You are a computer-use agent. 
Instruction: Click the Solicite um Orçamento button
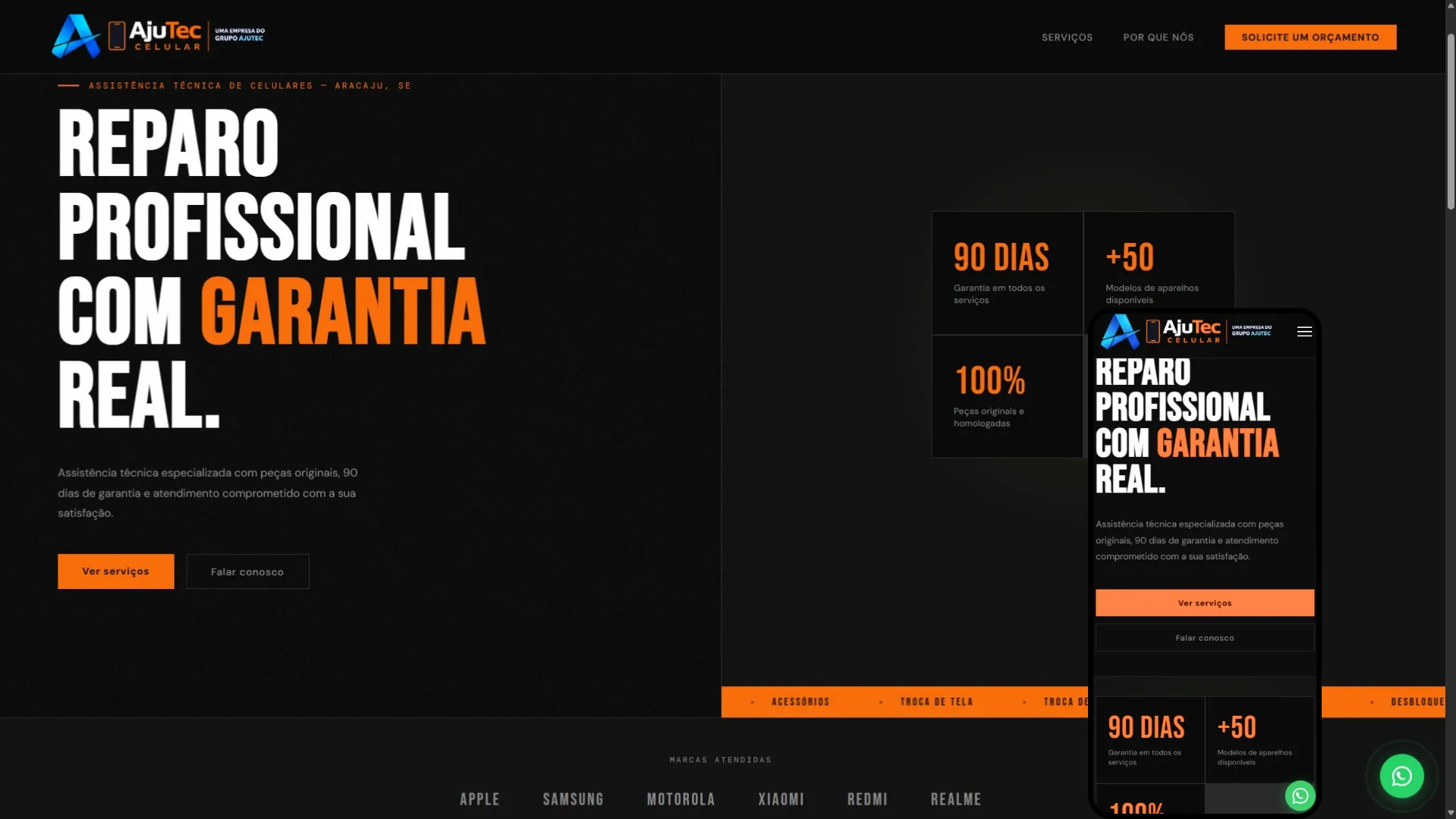click(1310, 37)
